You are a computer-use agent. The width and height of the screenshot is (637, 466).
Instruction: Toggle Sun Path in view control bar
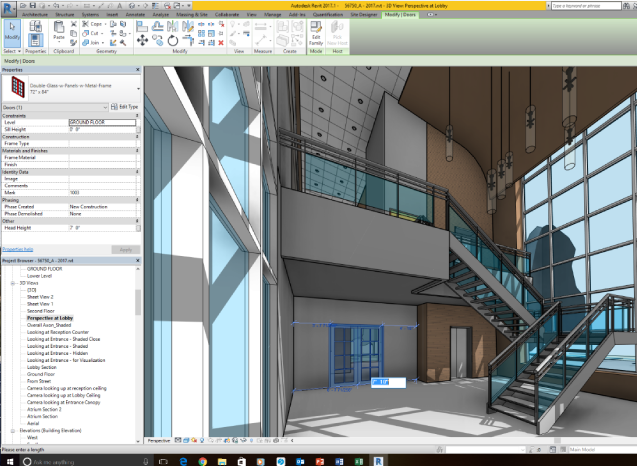click(194, 440)
